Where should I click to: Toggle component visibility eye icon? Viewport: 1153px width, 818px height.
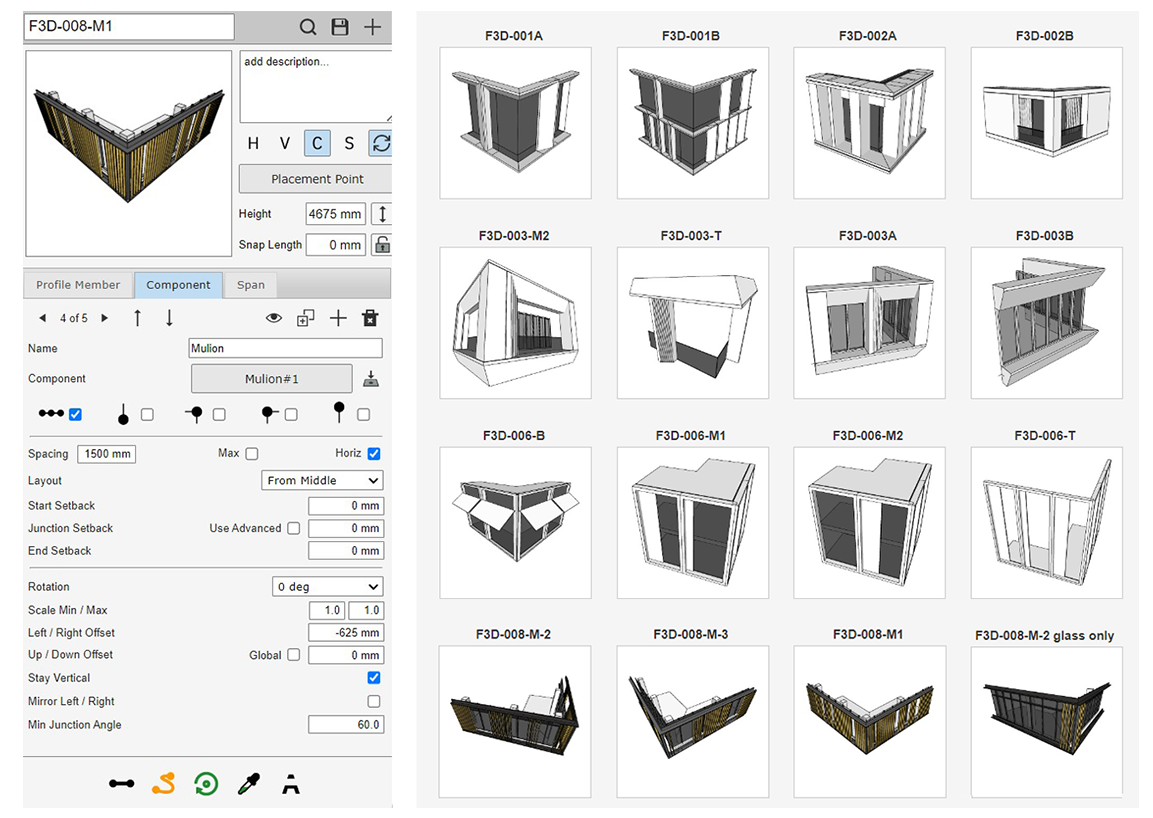(273, 318)
